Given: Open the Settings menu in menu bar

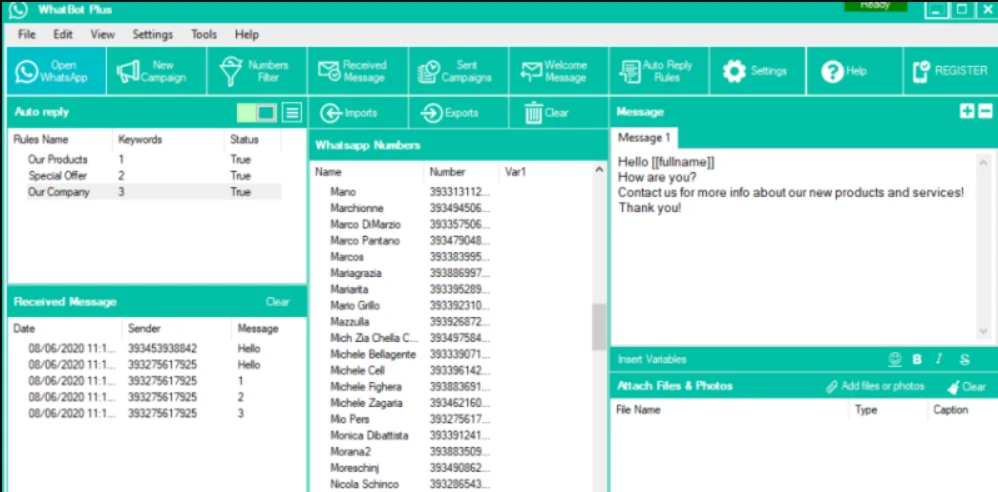Looking at the screenshot, I should coord(153,34).
